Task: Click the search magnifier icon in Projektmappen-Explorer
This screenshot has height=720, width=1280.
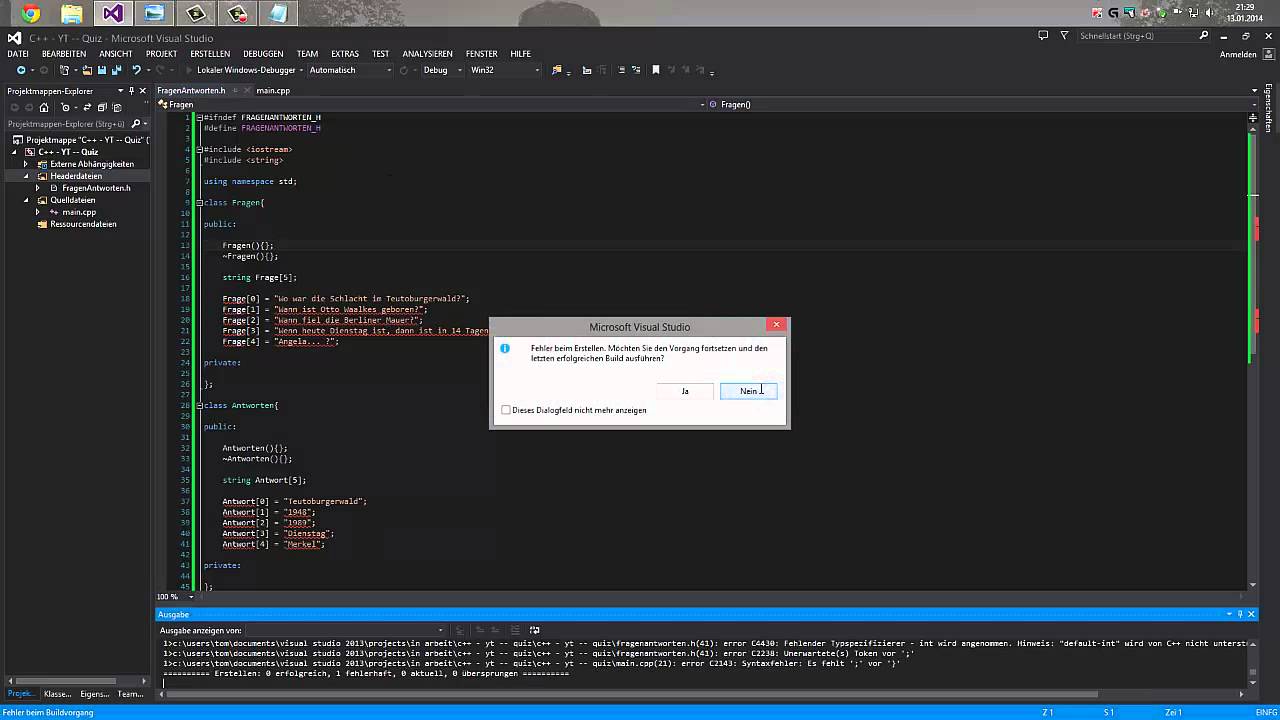Action: [x=136, y=124]
